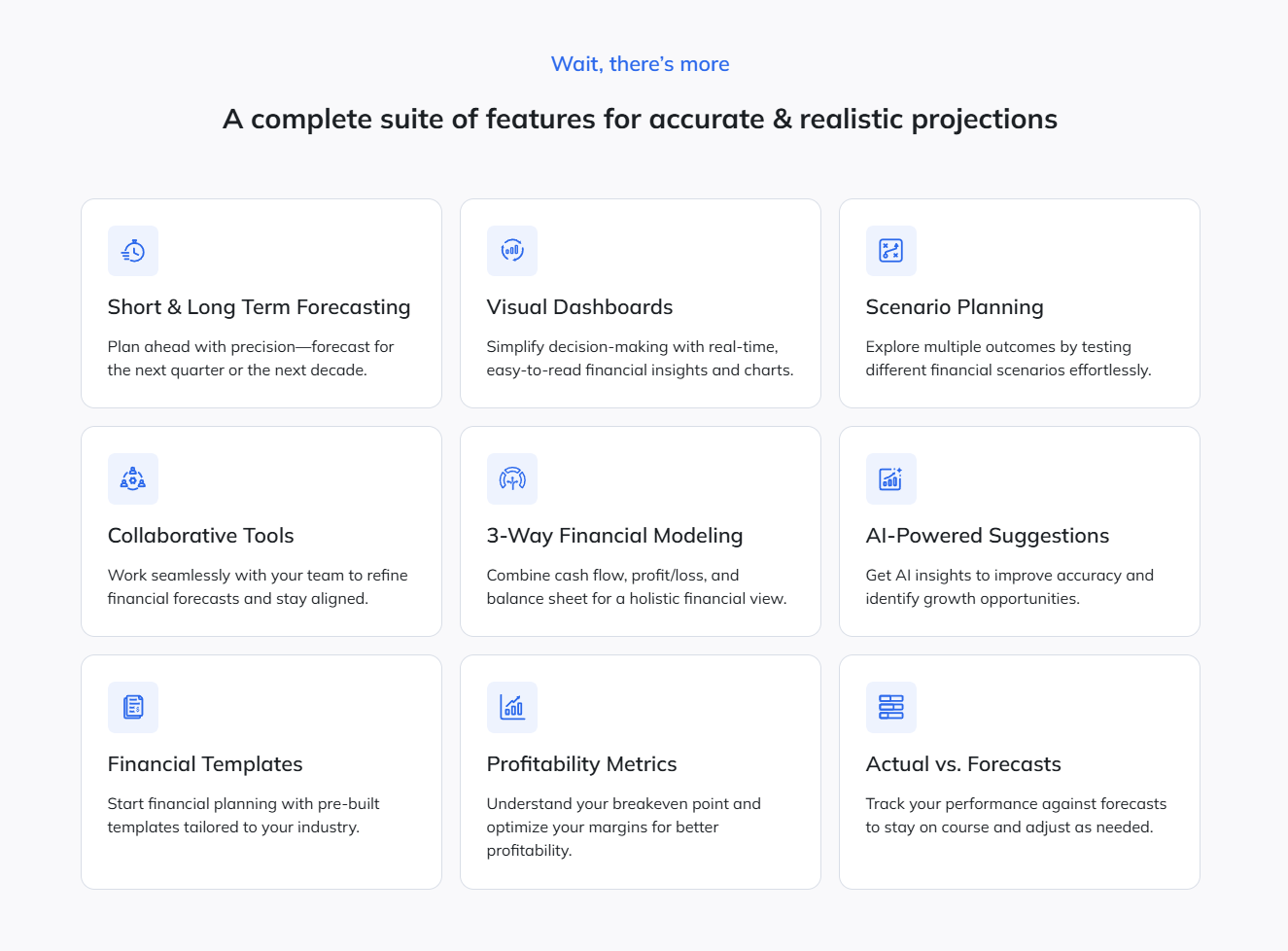Click the Actual vs. Forecasts table icon
Image resolution: width=1288 pixels, height=951 pixels.
(891, 708)
